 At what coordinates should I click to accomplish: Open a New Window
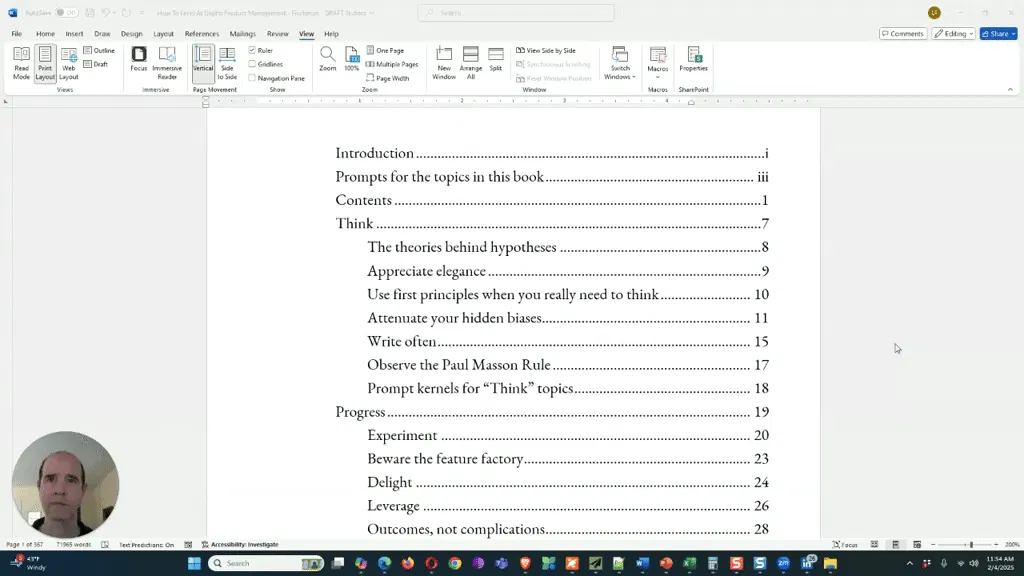pyautogui.click(x=444, y=63)
